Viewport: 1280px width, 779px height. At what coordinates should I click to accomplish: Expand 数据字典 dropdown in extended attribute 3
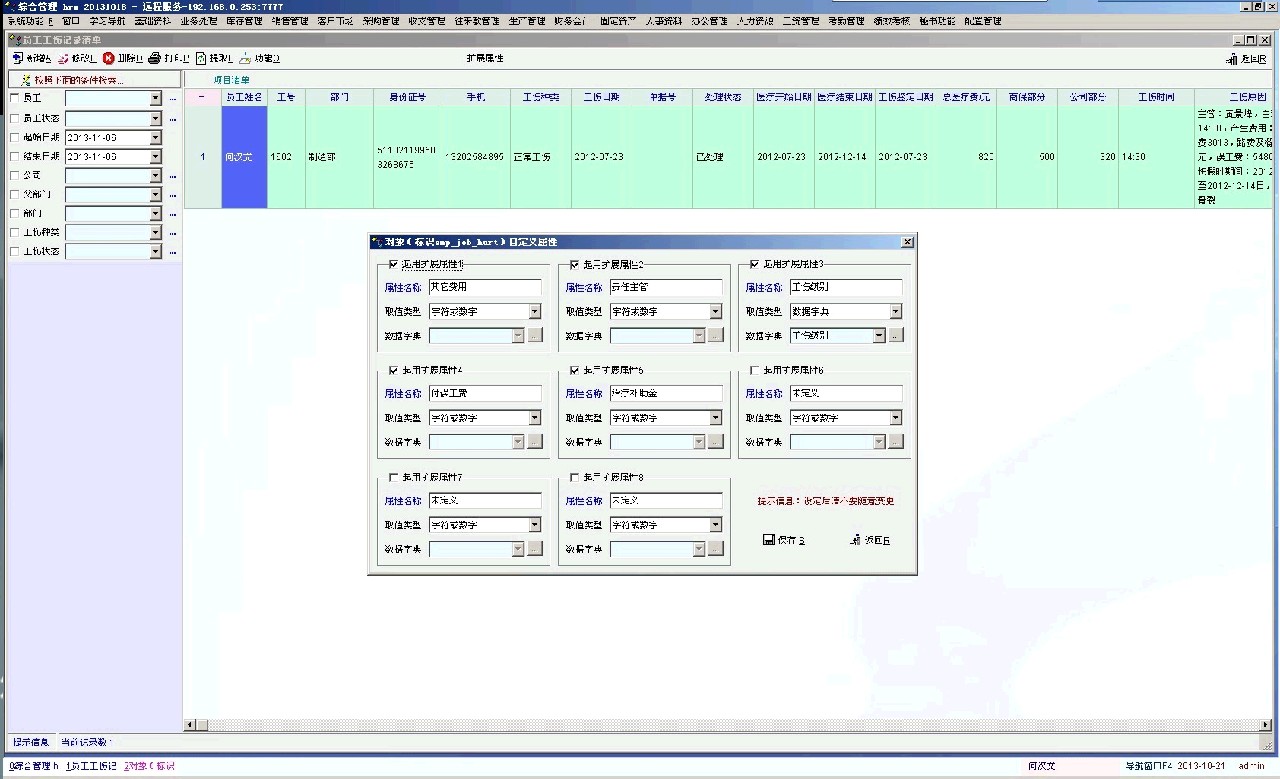pos(879,336)
